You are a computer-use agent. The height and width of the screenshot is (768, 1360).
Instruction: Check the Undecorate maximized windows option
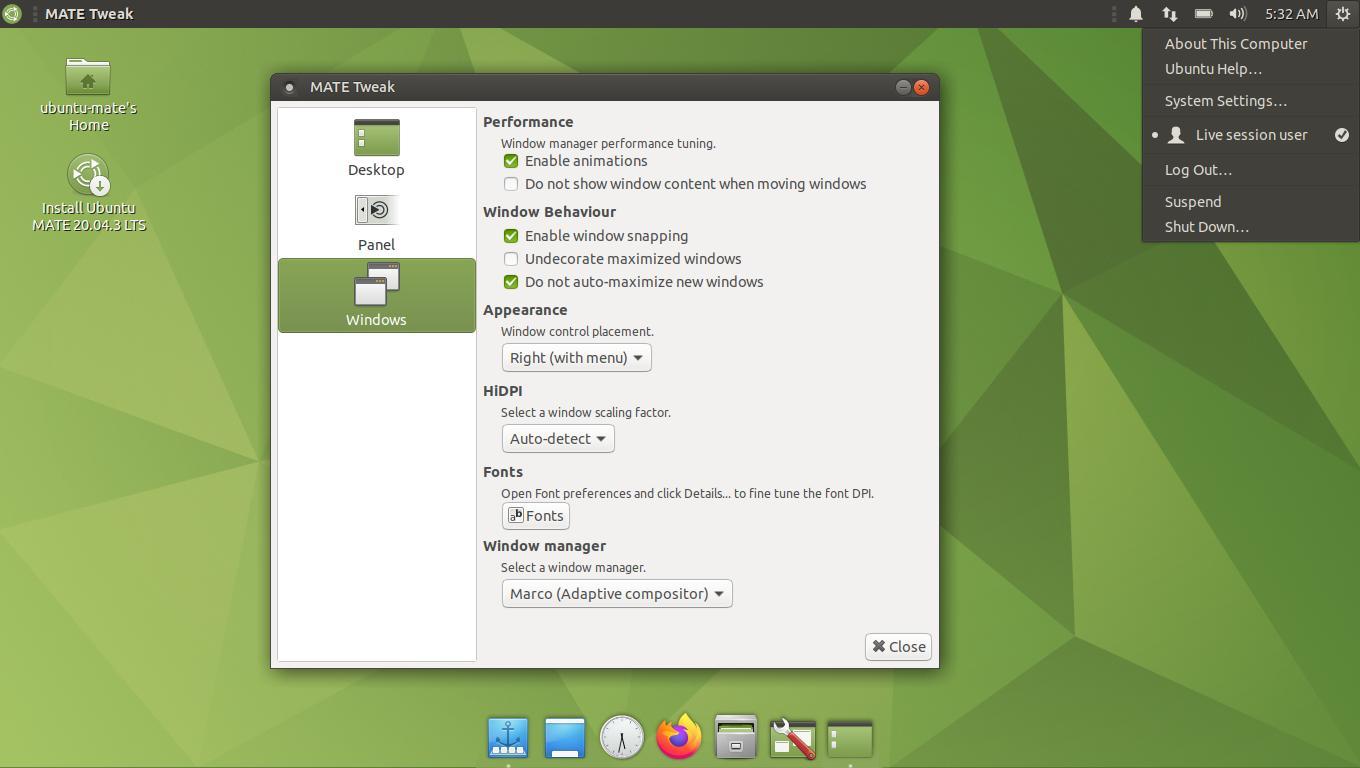point(511,259)
